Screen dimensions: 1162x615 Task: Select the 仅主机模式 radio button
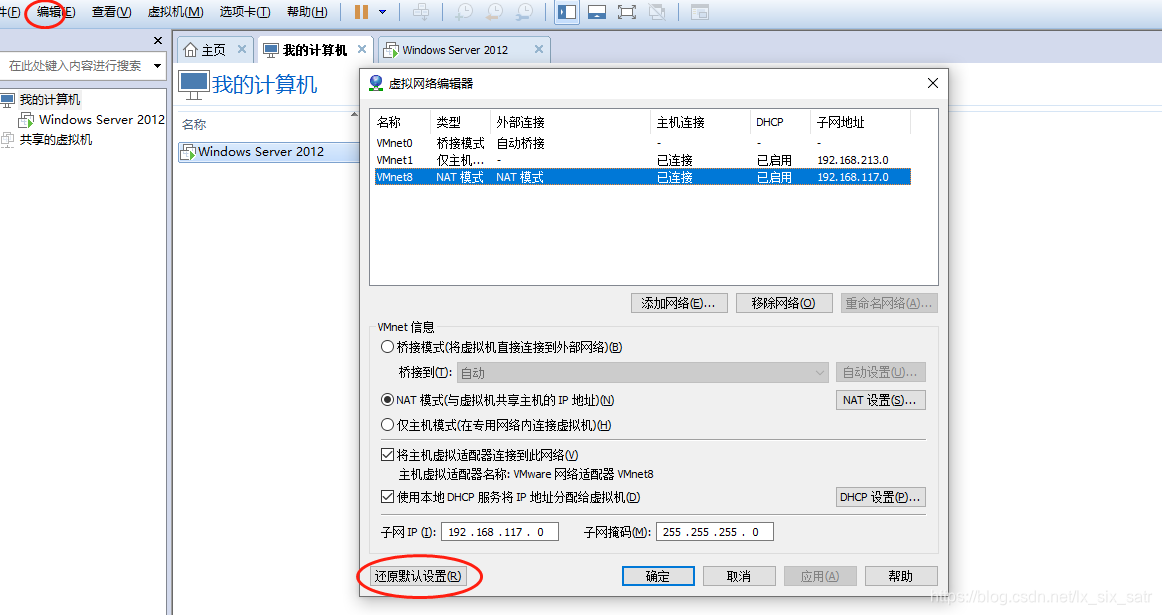coord(387,425)
